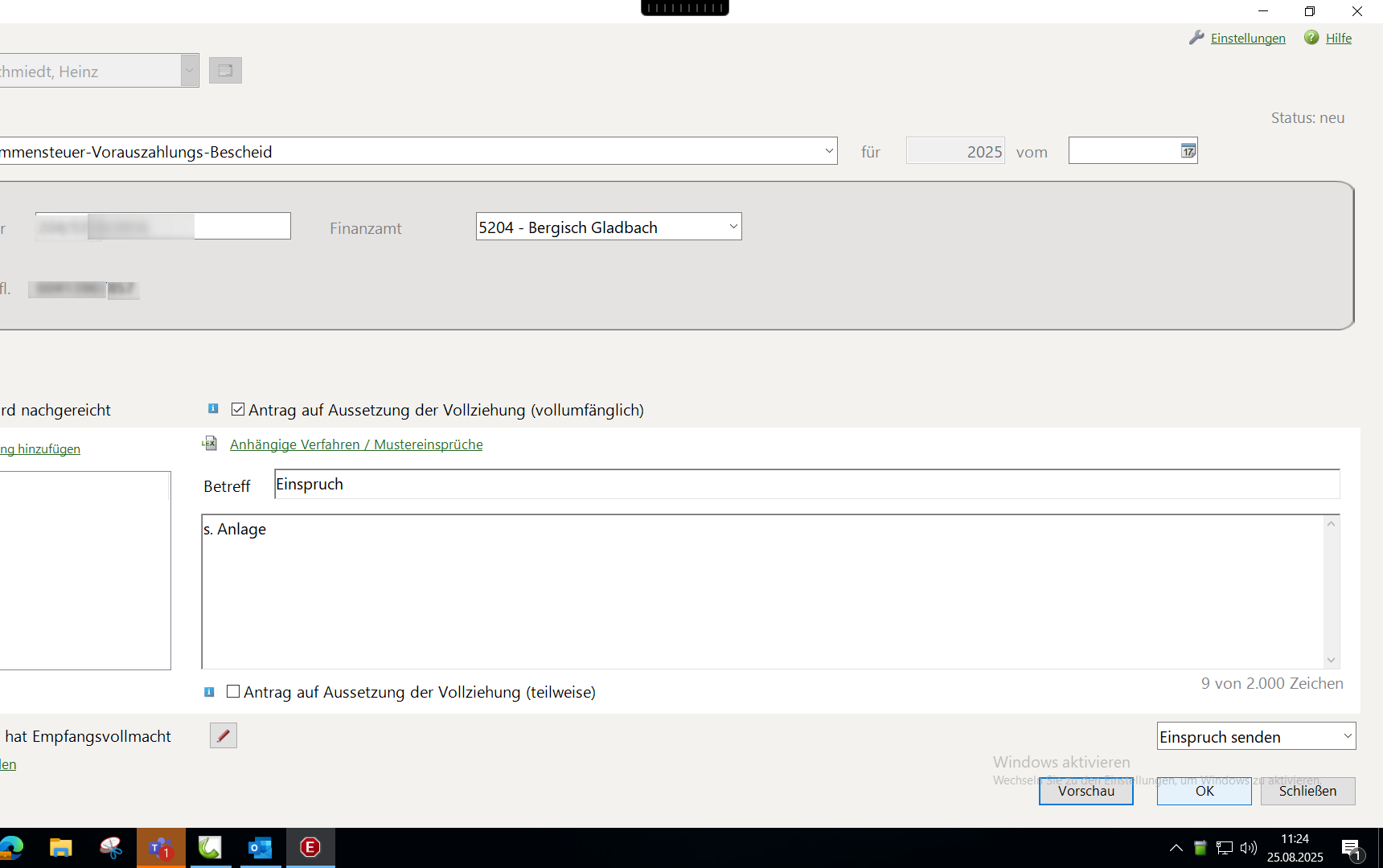The width and height of the screenshot is (1383, 868).
Task: Uncheck Aussetzung der Vollziehung (vollumfänglich)
Action: tap(238, 409)
